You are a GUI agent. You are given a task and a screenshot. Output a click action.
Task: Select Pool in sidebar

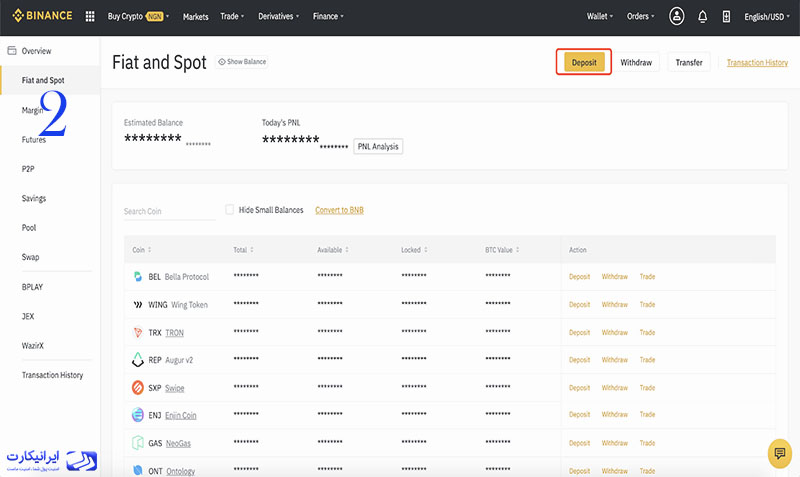pyautogui.click(x=29, y=228)
